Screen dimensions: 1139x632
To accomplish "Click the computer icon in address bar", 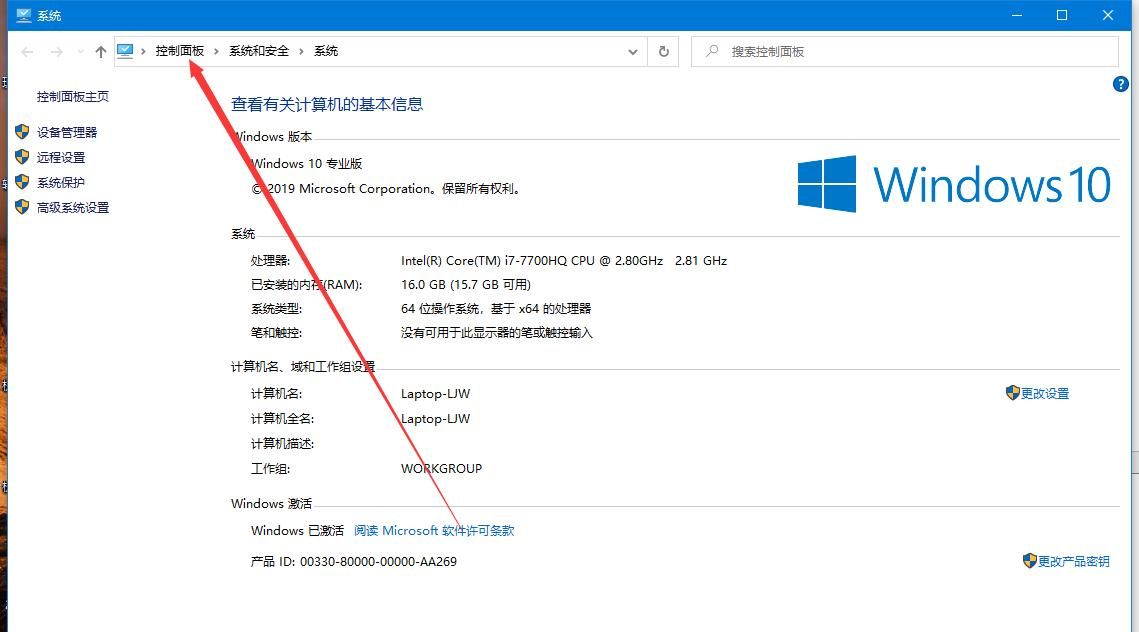I will 125,51.
